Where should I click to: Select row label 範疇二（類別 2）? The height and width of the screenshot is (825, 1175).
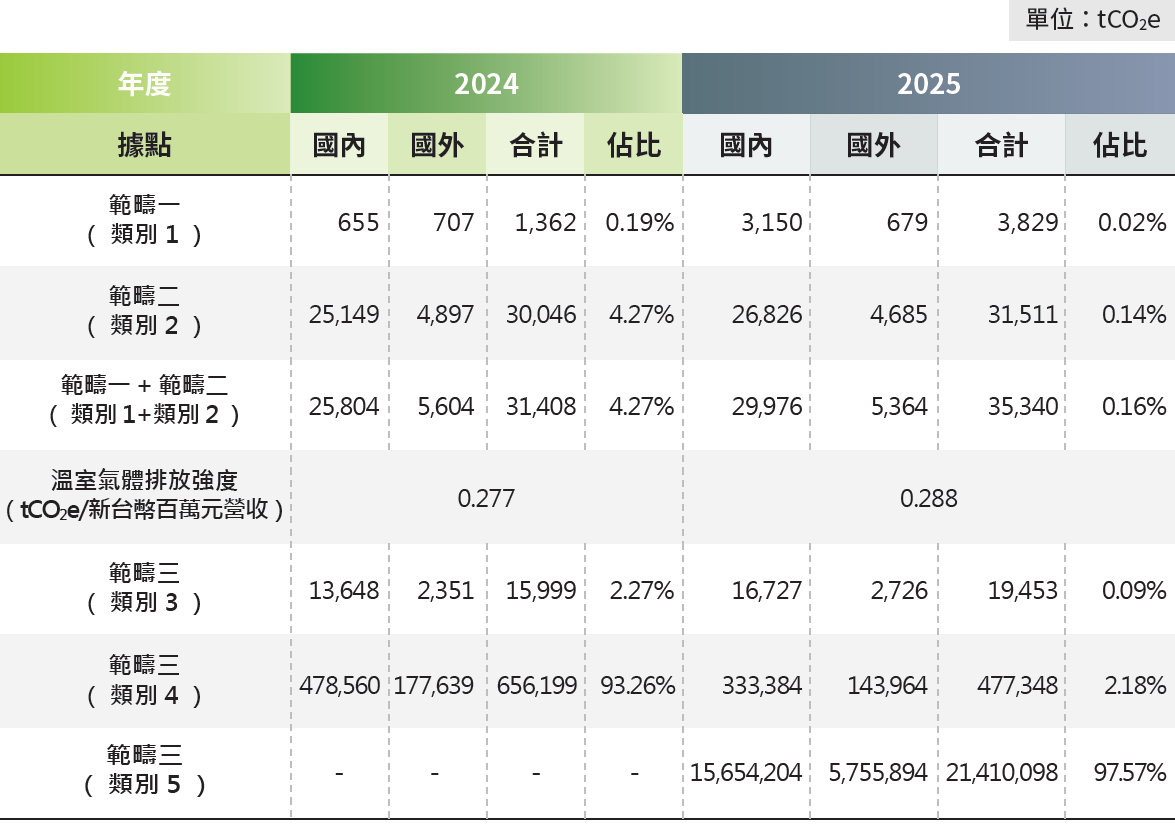click(x=145, y=311)
